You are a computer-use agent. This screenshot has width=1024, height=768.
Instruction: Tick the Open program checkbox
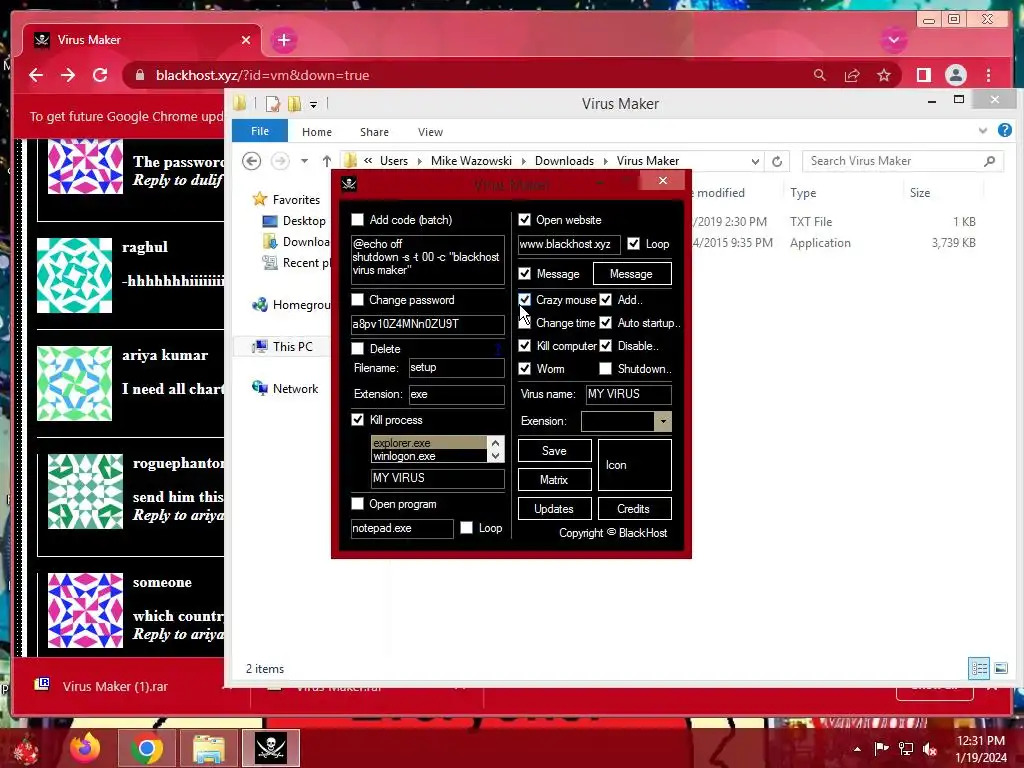coord(357,504)
